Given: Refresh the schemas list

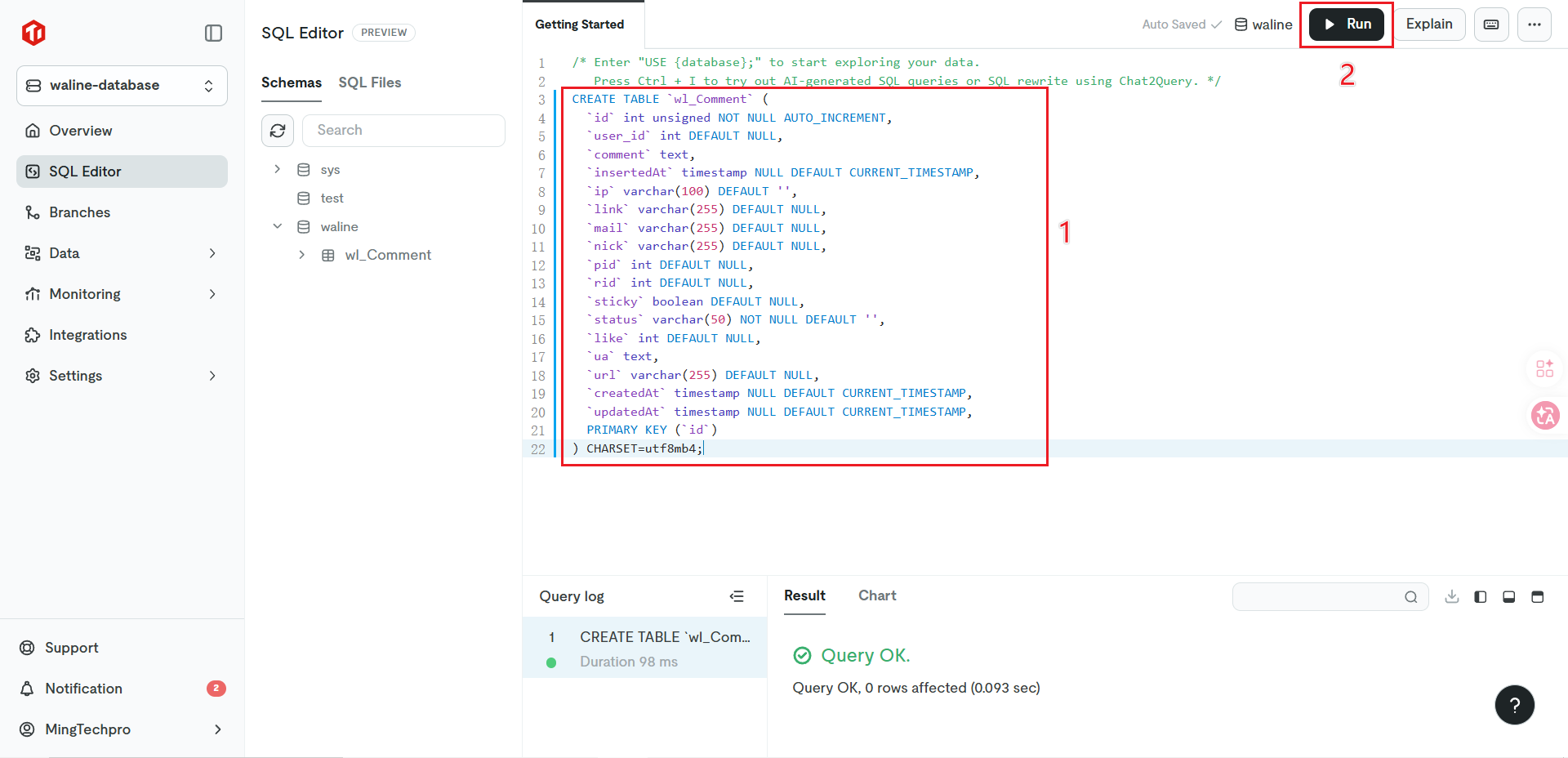Looking at the screenshot, I should [278, 131].
